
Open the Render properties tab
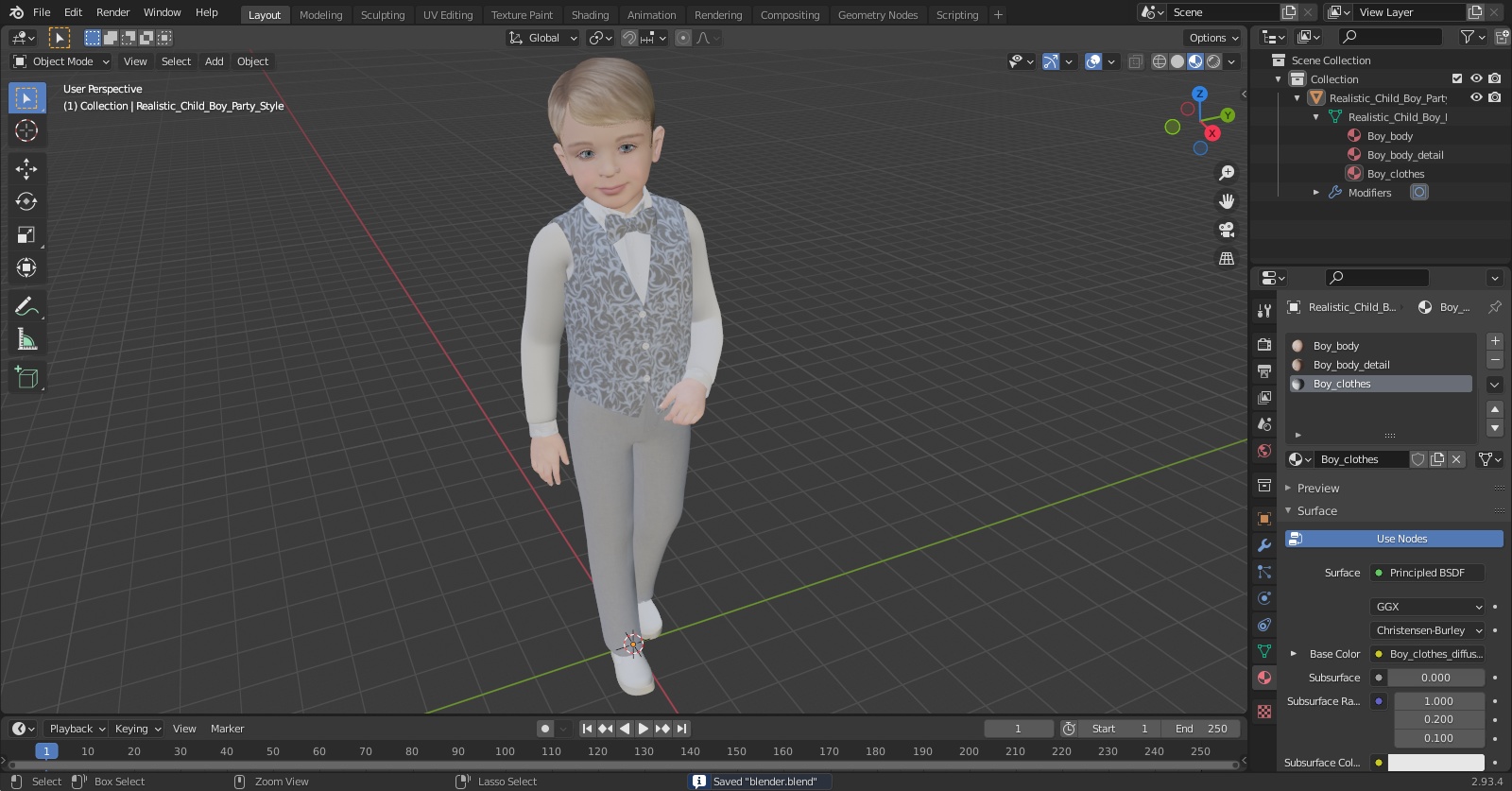[x=1264, y=345]
